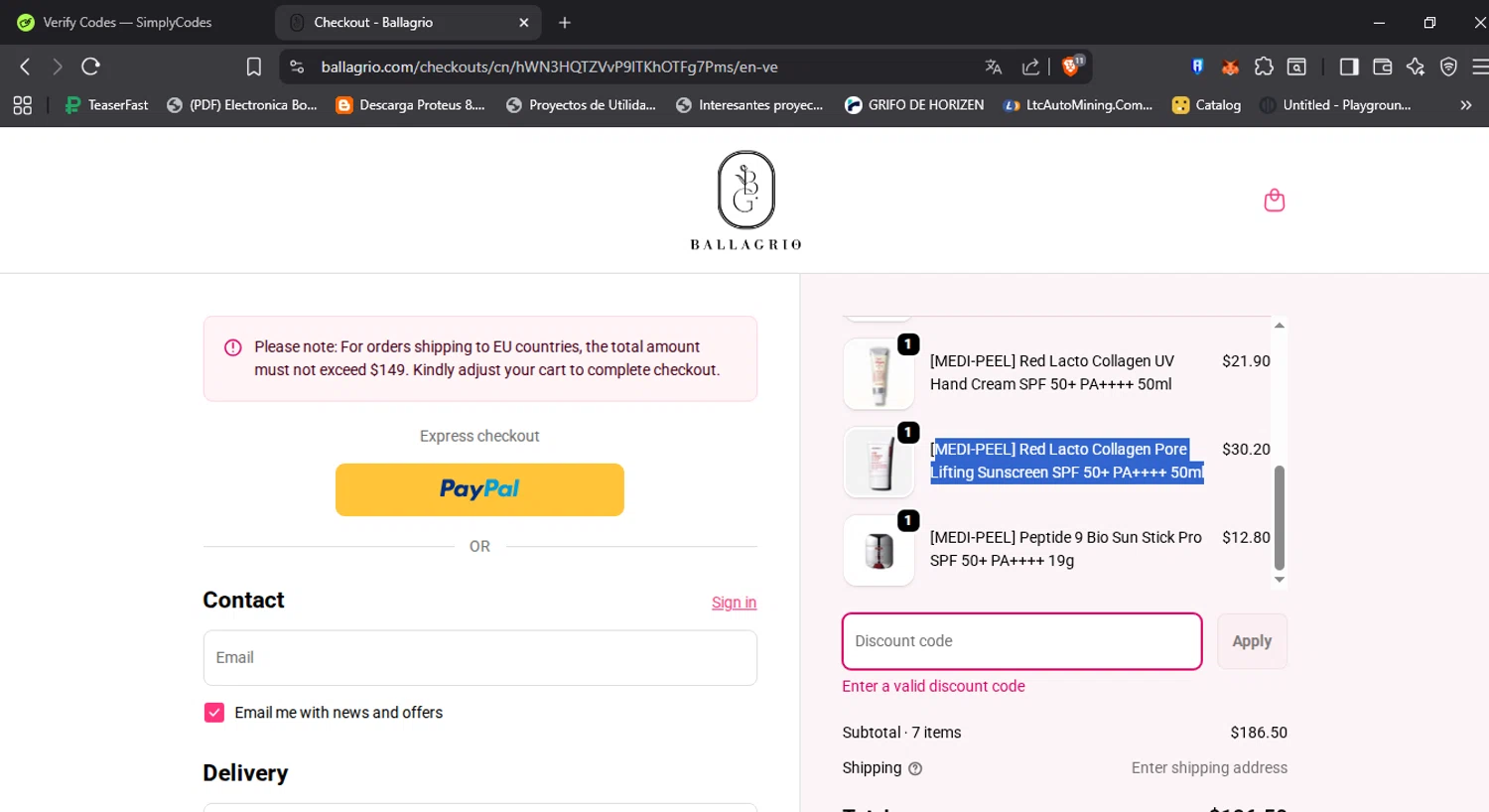This screenshot has height=812, width=1489.
Task: Open site settings icon in address bar
Action: (296, 67)
